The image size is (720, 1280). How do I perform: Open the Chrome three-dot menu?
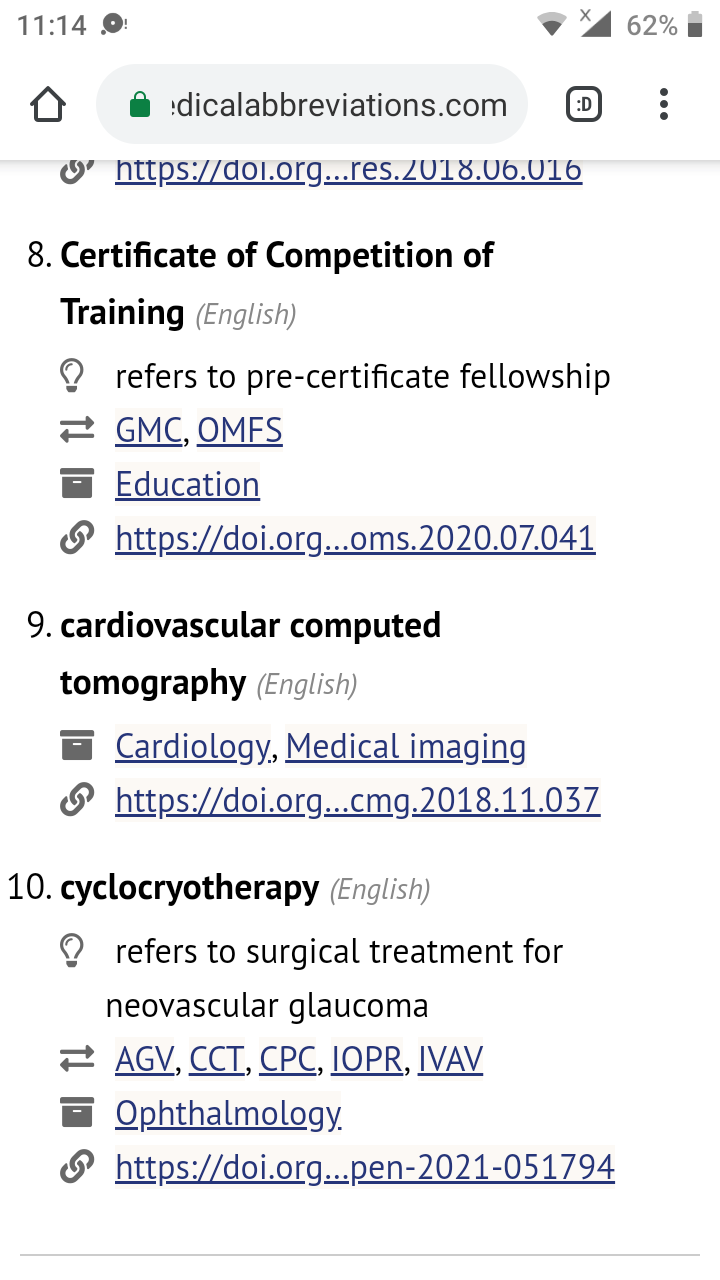[x=664, y=104]
